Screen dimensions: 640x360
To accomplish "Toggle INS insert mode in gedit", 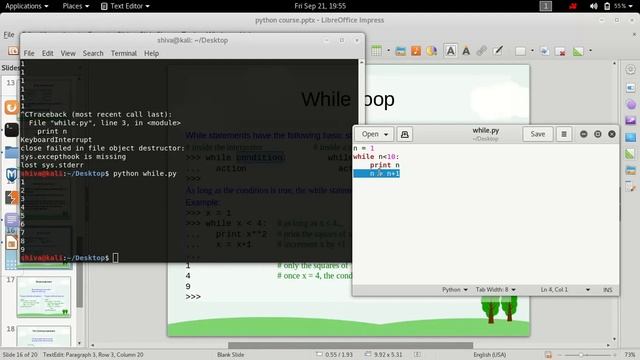I will coord(607,289).
